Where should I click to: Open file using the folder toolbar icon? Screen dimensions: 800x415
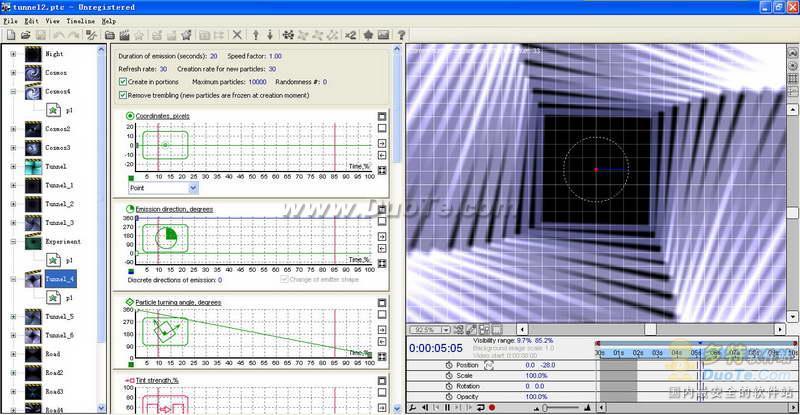[x=26, y=35]
